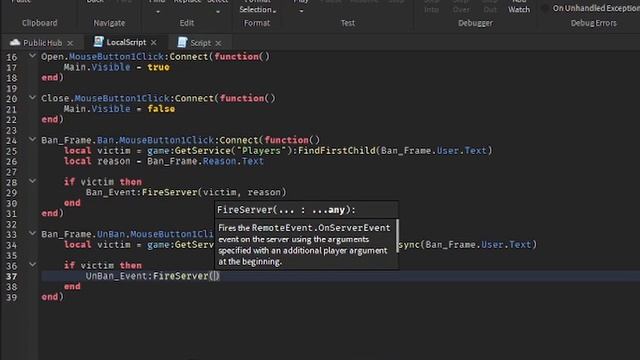Click 'Main.Visible' on line 17
The width and height of the screenshot is (640, 360).
pos(97,67)
